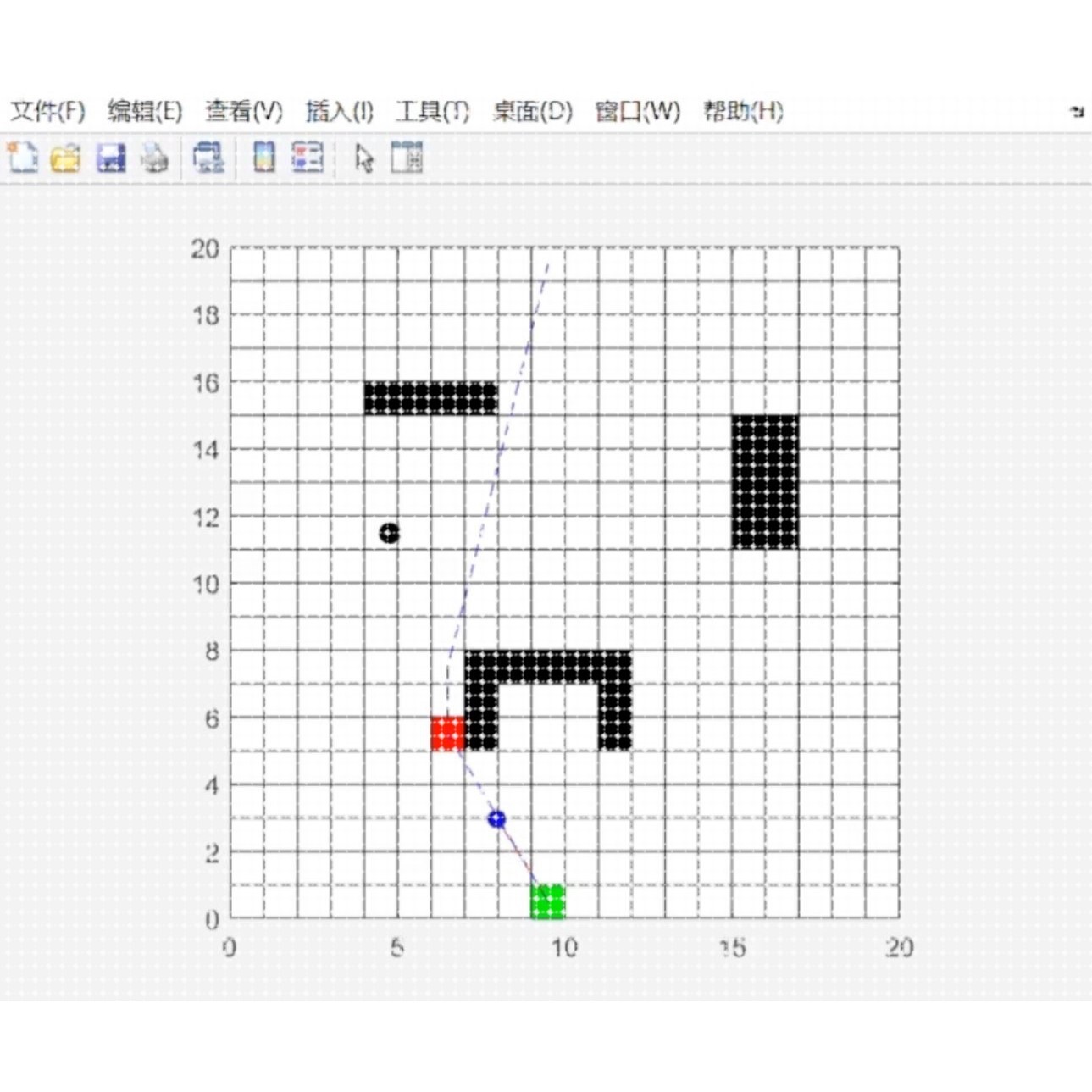Save the figure with the floppy disk icon
Screen dimensions: 1092x1092
pyautogui.click(x=111, y=158)
